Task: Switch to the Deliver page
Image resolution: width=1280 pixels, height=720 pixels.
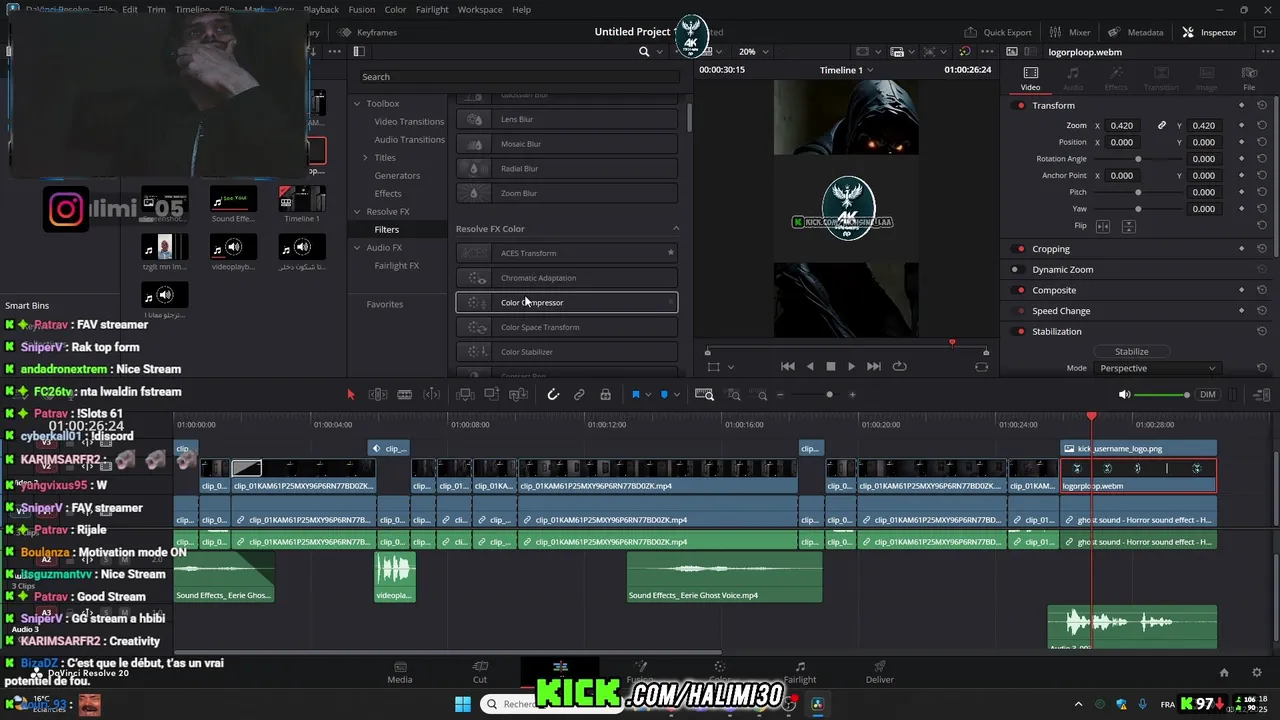Action: click(x=880, y=673)
